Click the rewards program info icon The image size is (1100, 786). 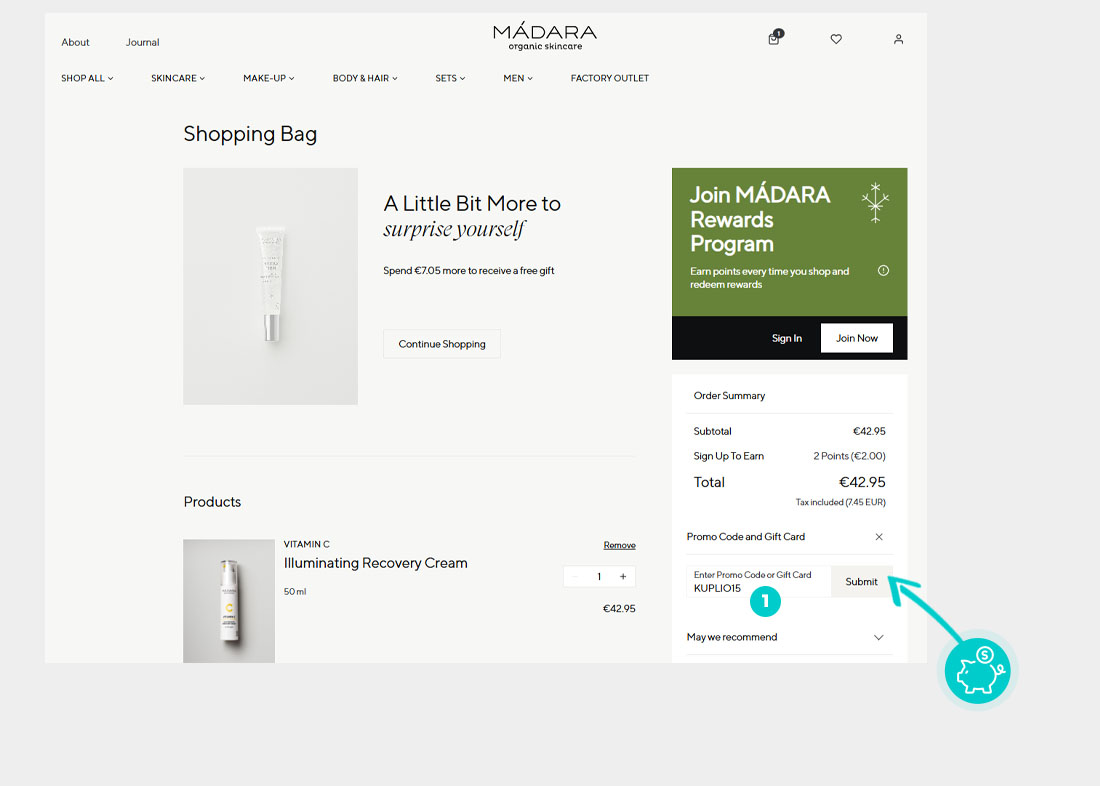pos(883,271)
